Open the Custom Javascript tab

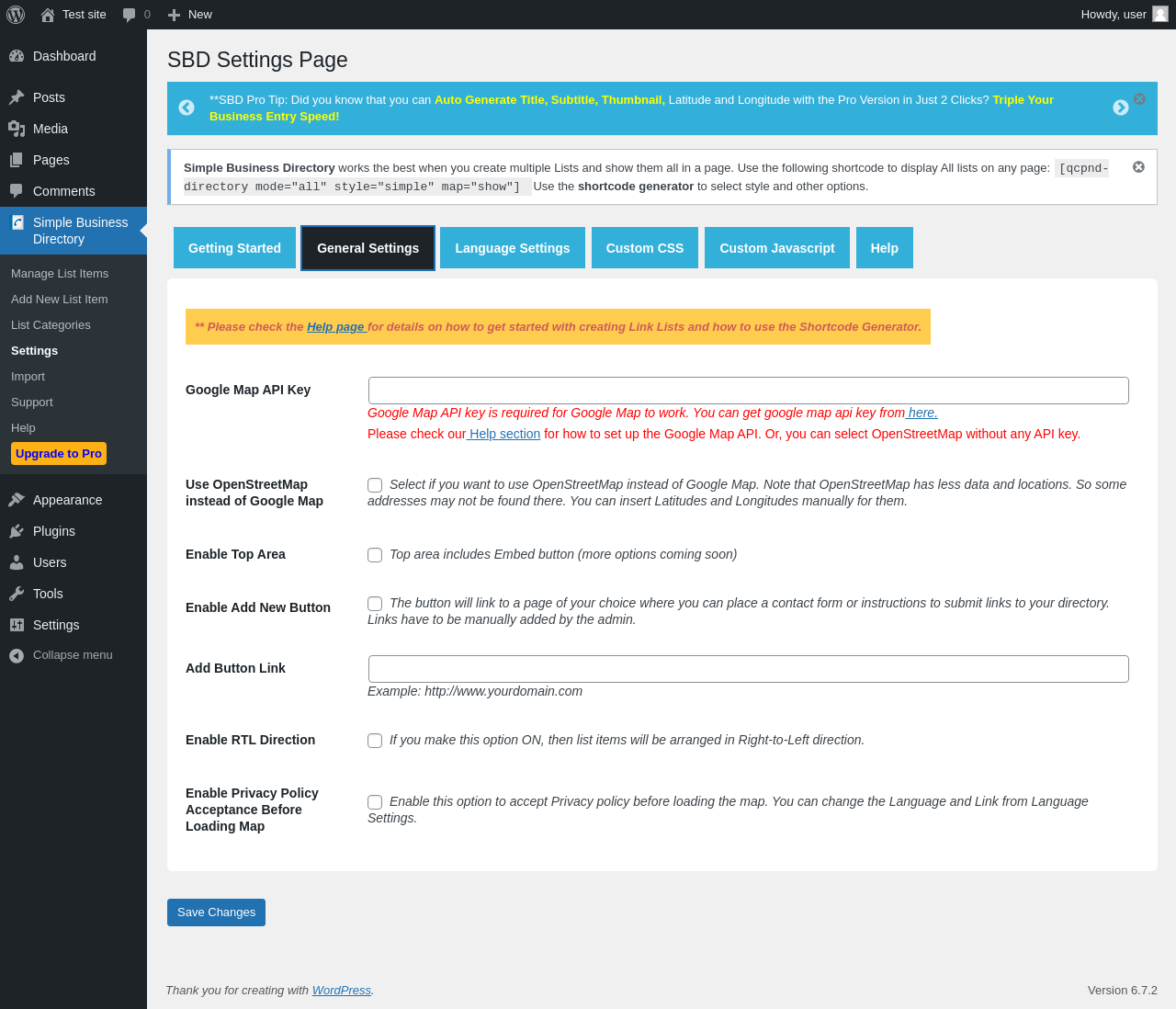(777, 248)
